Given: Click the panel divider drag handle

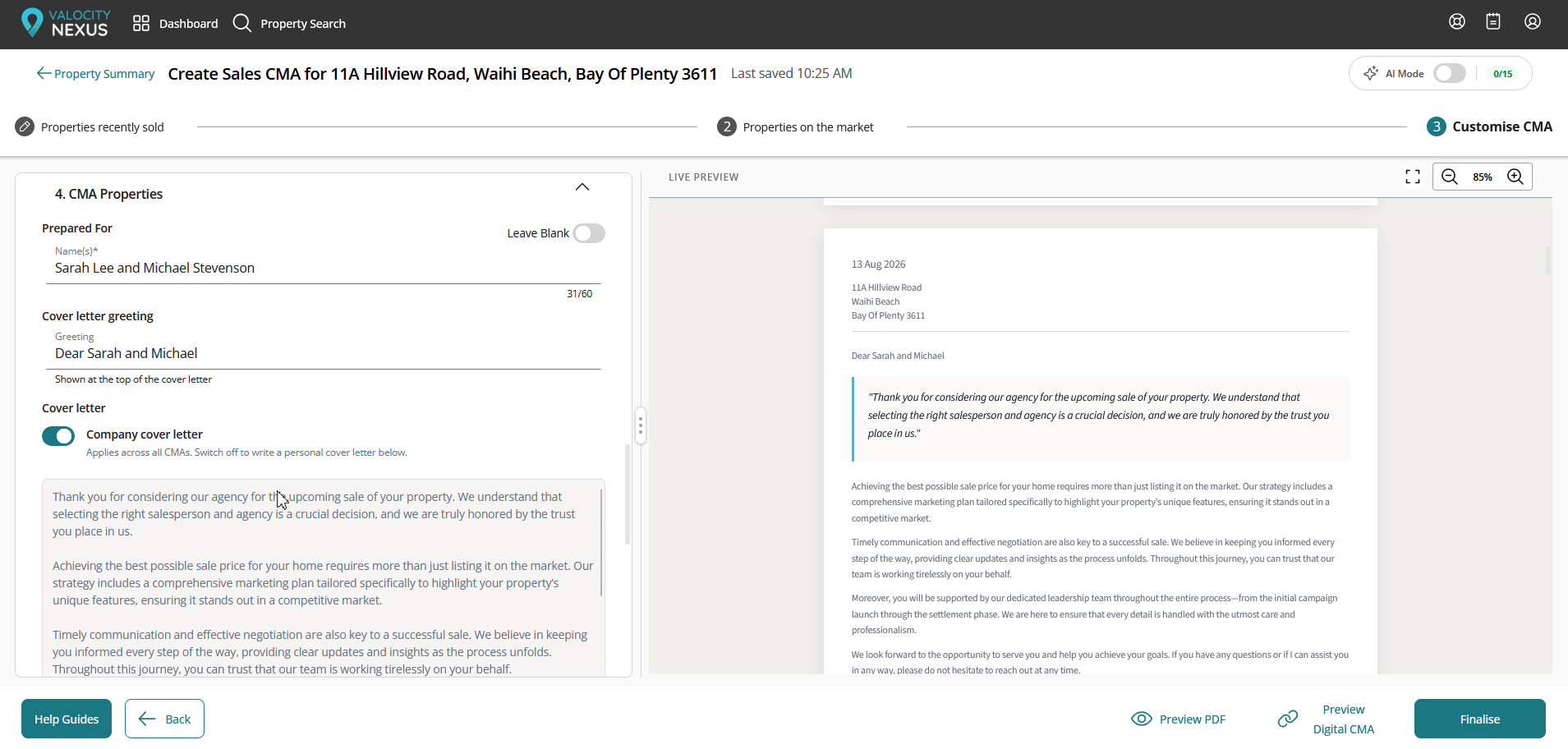Looking at the screenshot, I should point(641,425).
